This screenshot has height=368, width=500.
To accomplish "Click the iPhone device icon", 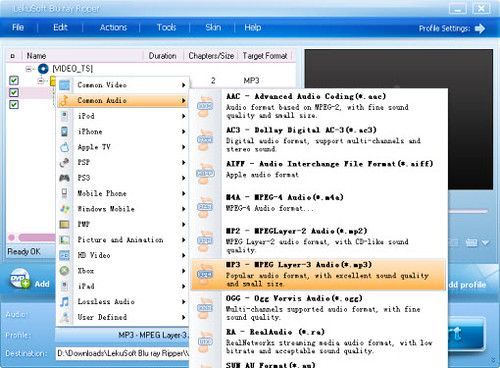I will pos(65,131).
